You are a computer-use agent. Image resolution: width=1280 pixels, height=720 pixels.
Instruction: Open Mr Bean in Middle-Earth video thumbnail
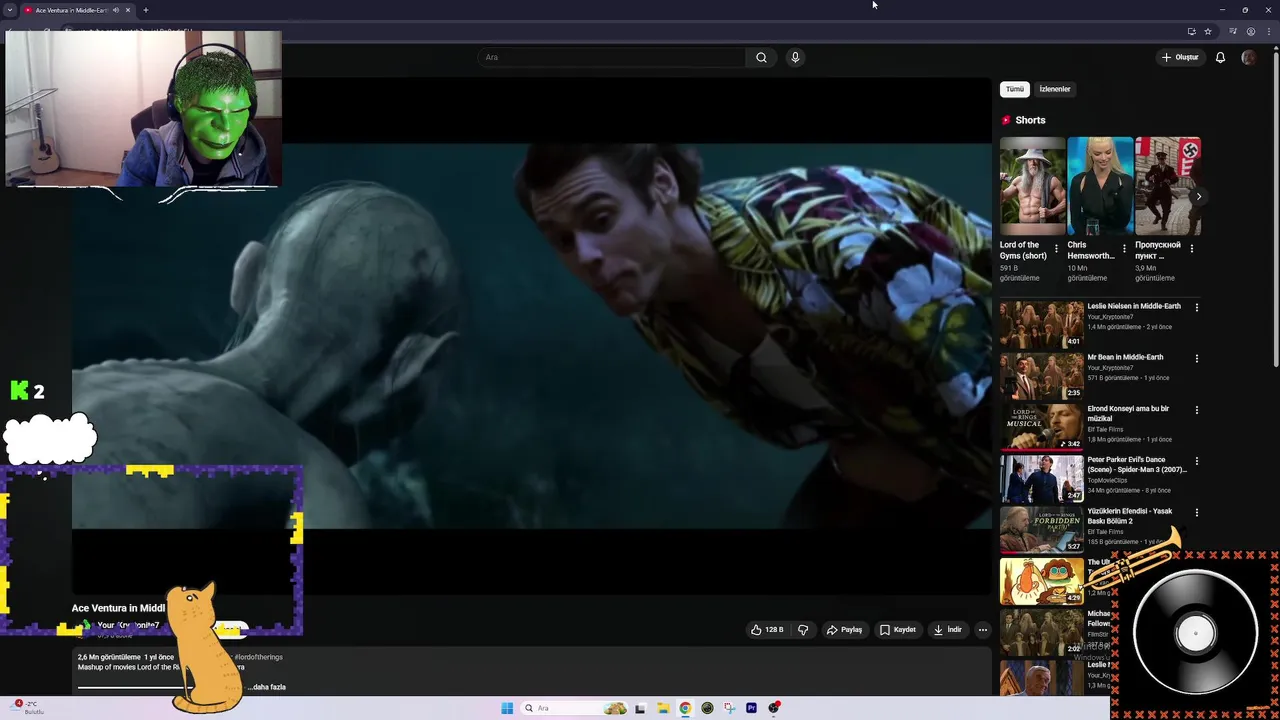coord(1041,375)
